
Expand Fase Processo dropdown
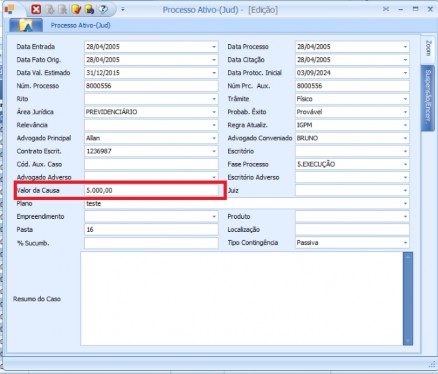coord(405,164)
